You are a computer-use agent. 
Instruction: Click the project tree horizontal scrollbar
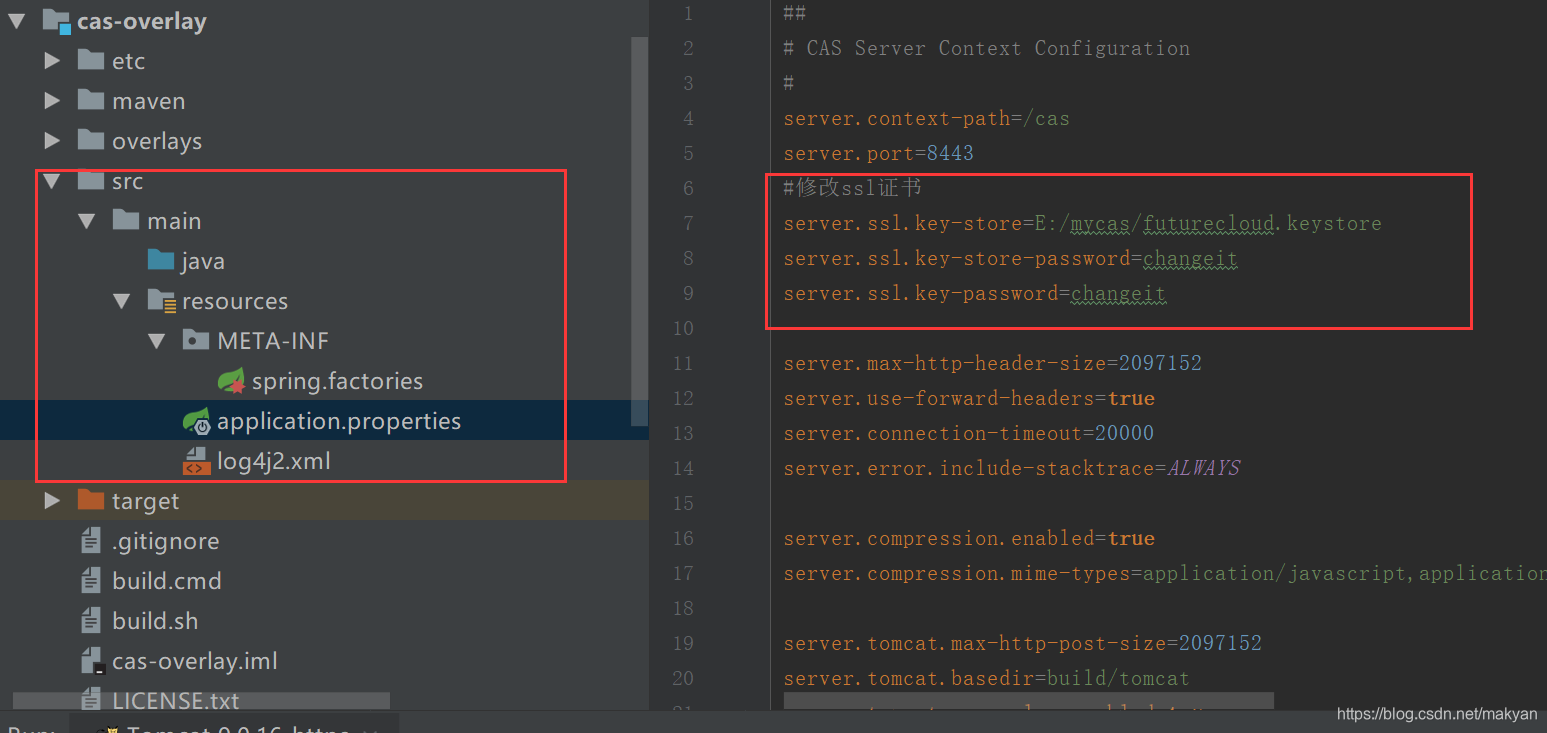pos(201,701)
